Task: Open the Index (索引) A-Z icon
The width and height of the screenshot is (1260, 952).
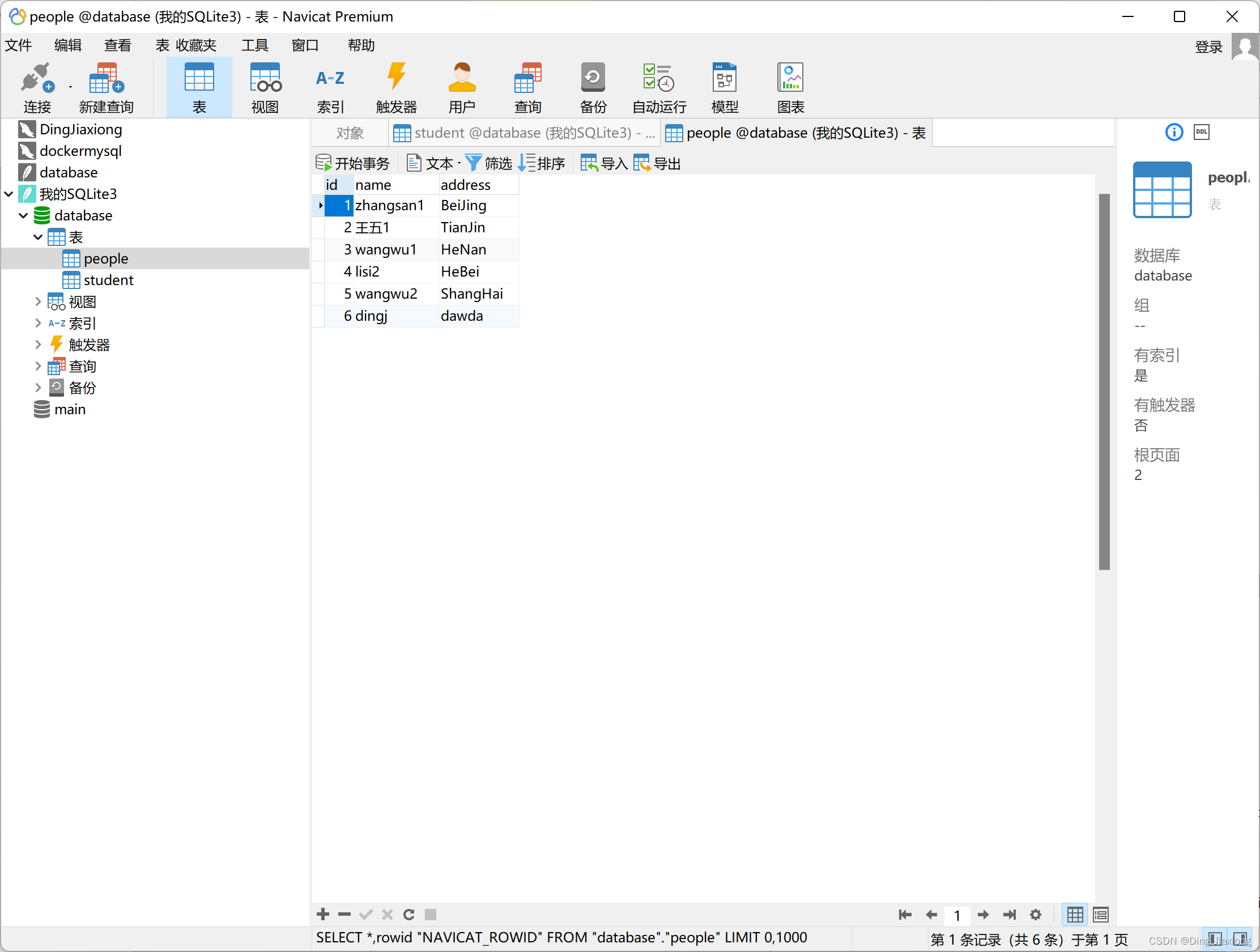Action: [330, 88]
